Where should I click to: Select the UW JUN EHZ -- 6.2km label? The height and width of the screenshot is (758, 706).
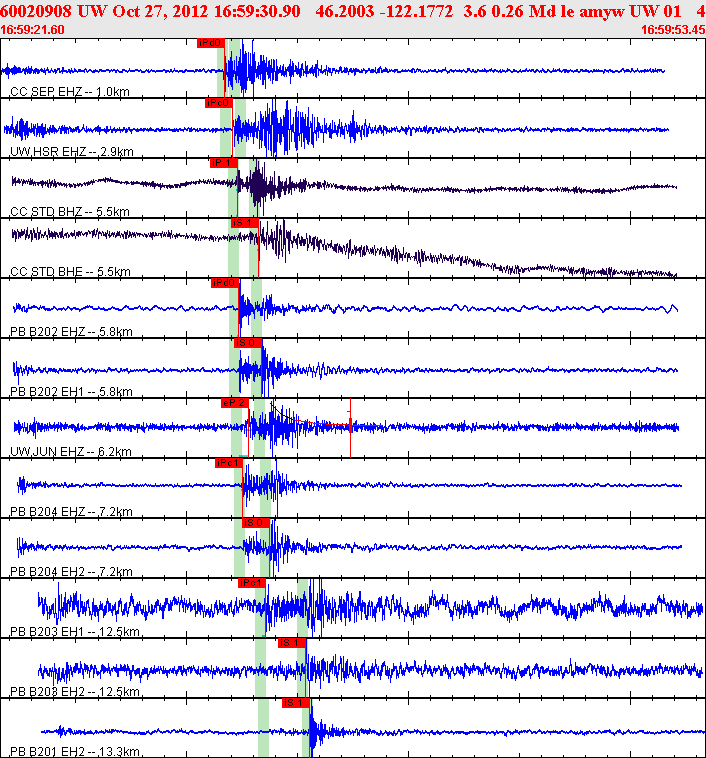click(x=71, y=451)
